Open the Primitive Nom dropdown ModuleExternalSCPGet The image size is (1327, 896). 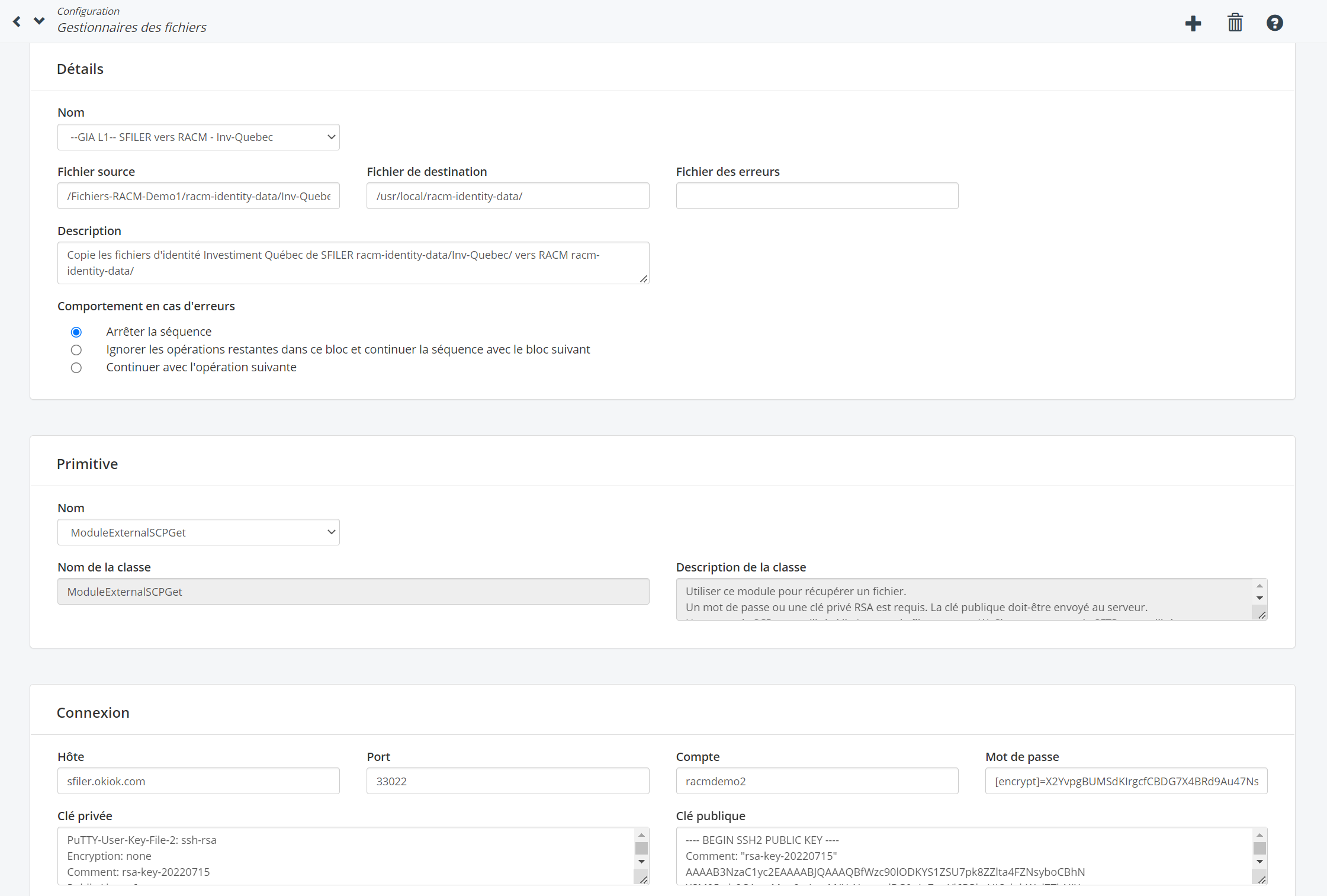[x=198, y=532]
